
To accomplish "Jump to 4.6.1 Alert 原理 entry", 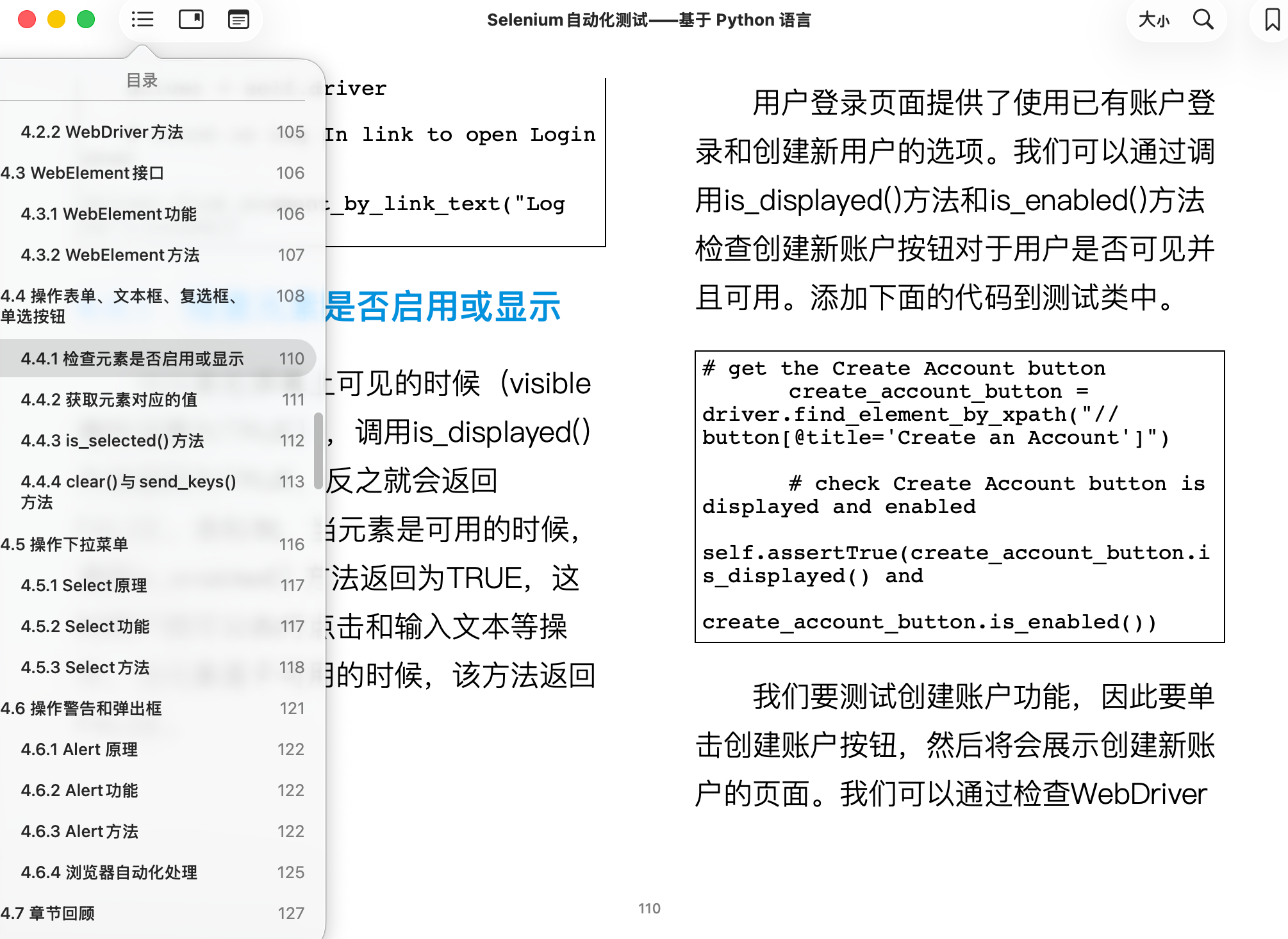I will 79,749.
